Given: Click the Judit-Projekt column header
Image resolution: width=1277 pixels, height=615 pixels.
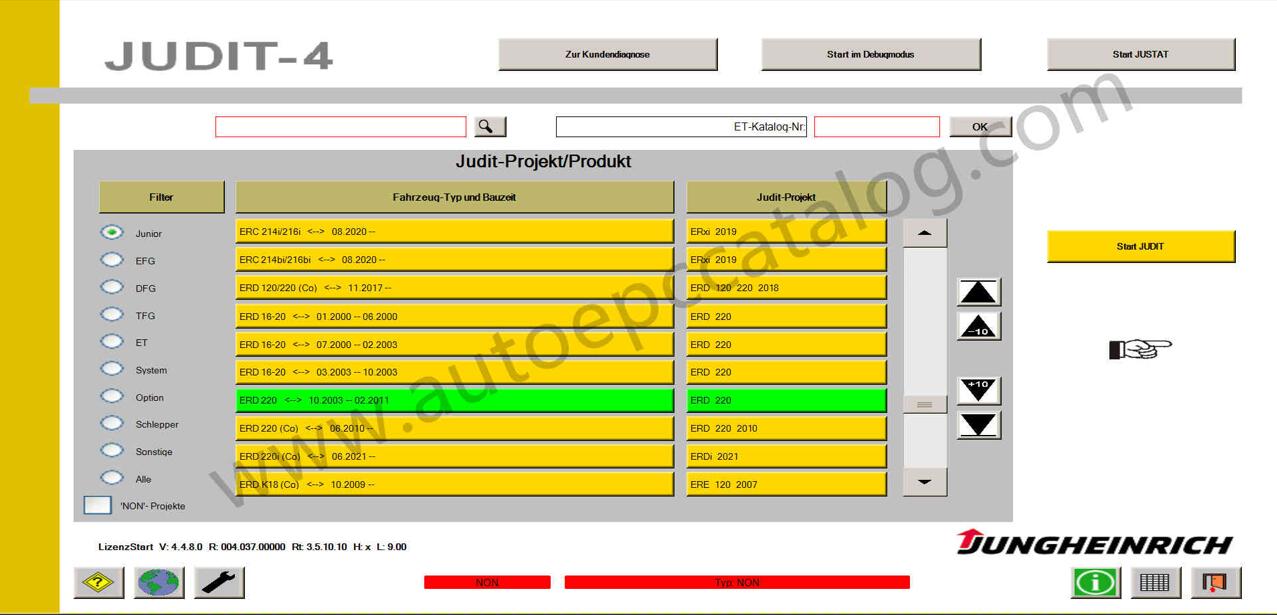Looking at the screenshot, I should coord(787,197).
